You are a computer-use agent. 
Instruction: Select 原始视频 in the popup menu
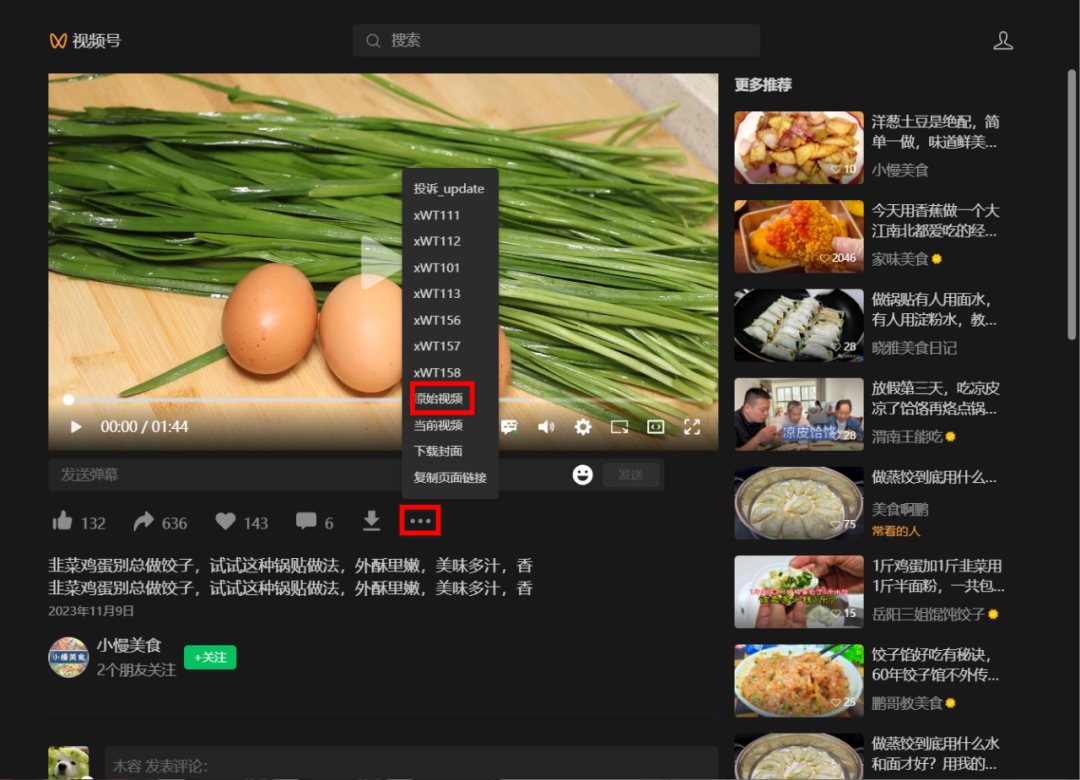tap(439, 398)
